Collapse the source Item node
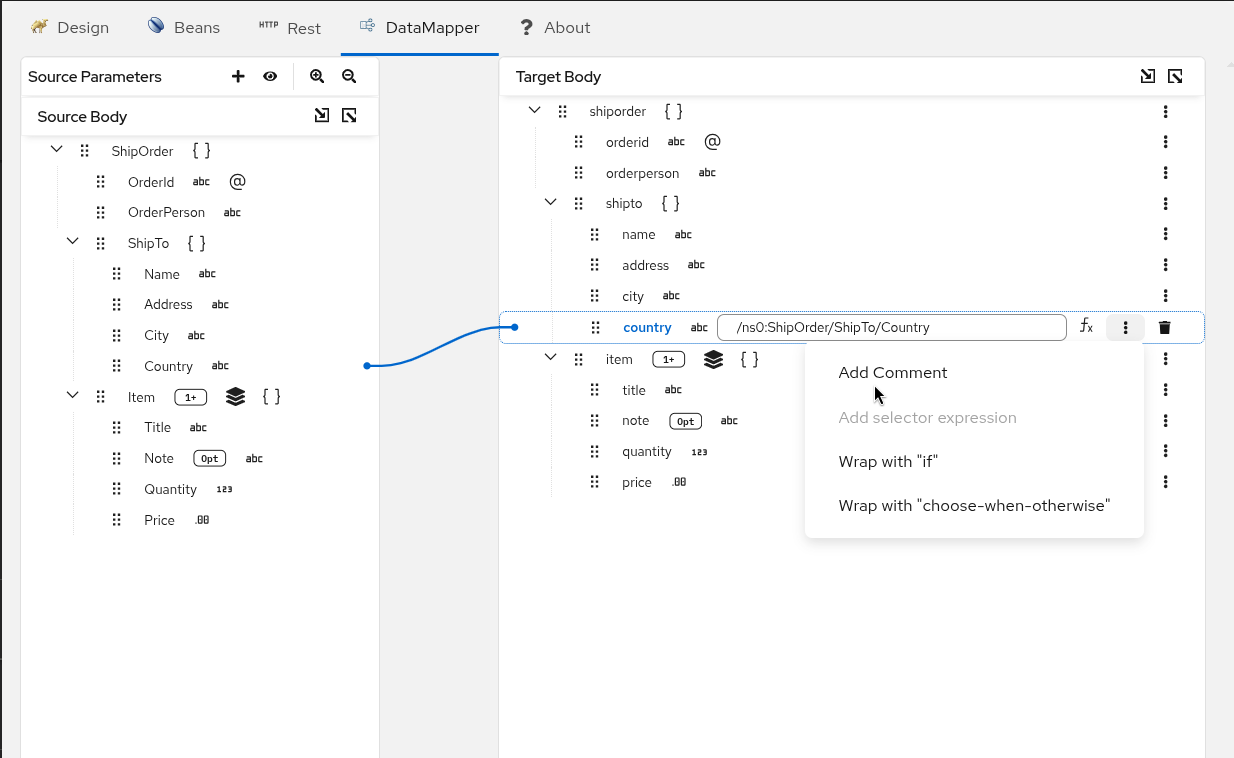The image size is (1234, 758). (x=73, y=396)
